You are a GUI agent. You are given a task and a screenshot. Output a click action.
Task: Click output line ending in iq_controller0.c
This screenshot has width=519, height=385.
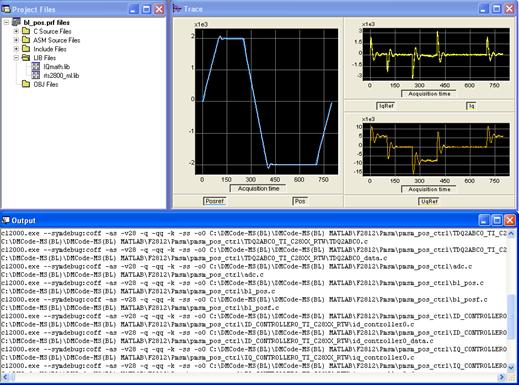tap(207, 358)
